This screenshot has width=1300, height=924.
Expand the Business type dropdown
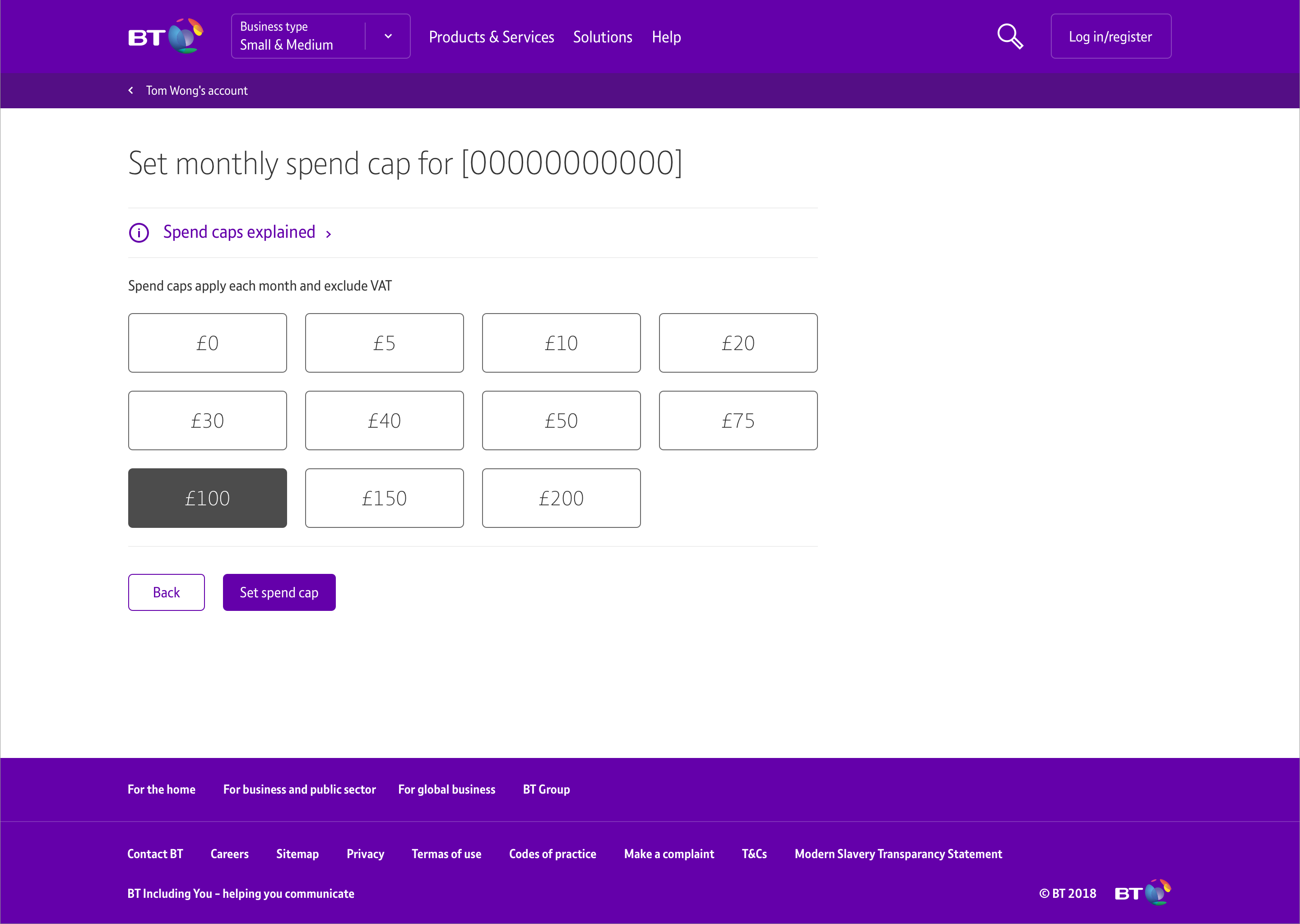(388, 37)
